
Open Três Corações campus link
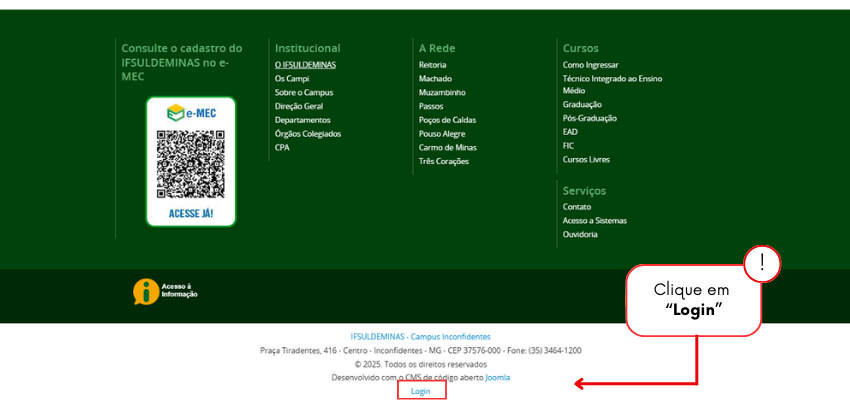pyautogui.click(x=443, y=161)
